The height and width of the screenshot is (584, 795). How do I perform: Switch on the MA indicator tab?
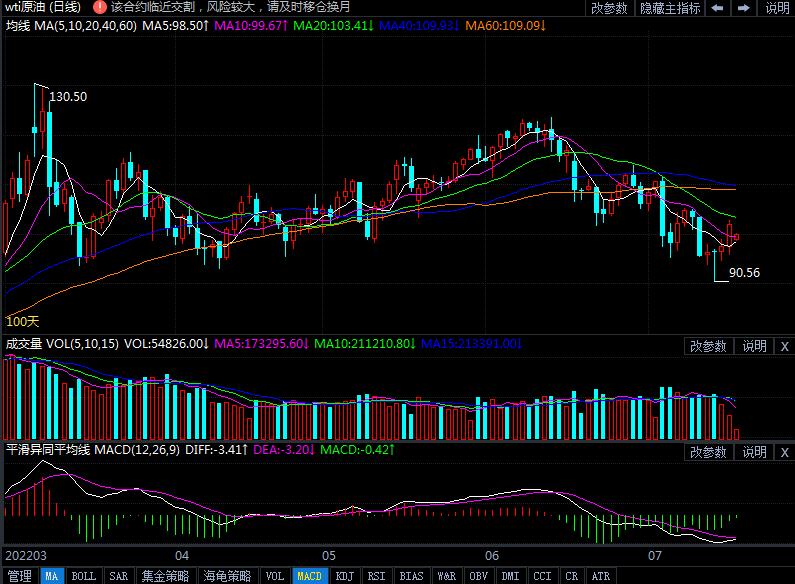point(51,576)
